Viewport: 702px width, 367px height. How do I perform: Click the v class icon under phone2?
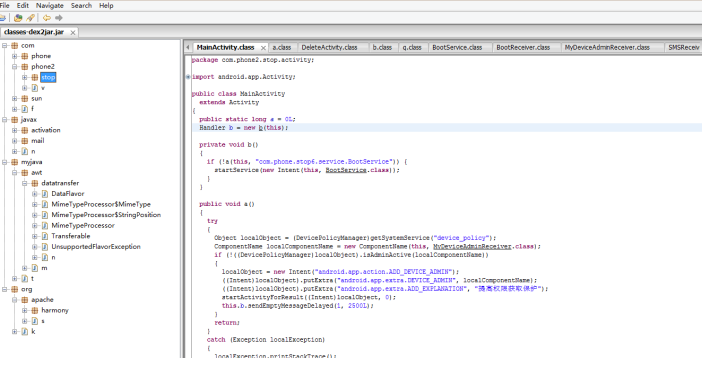pyautogui.click(x=35, y=88)
